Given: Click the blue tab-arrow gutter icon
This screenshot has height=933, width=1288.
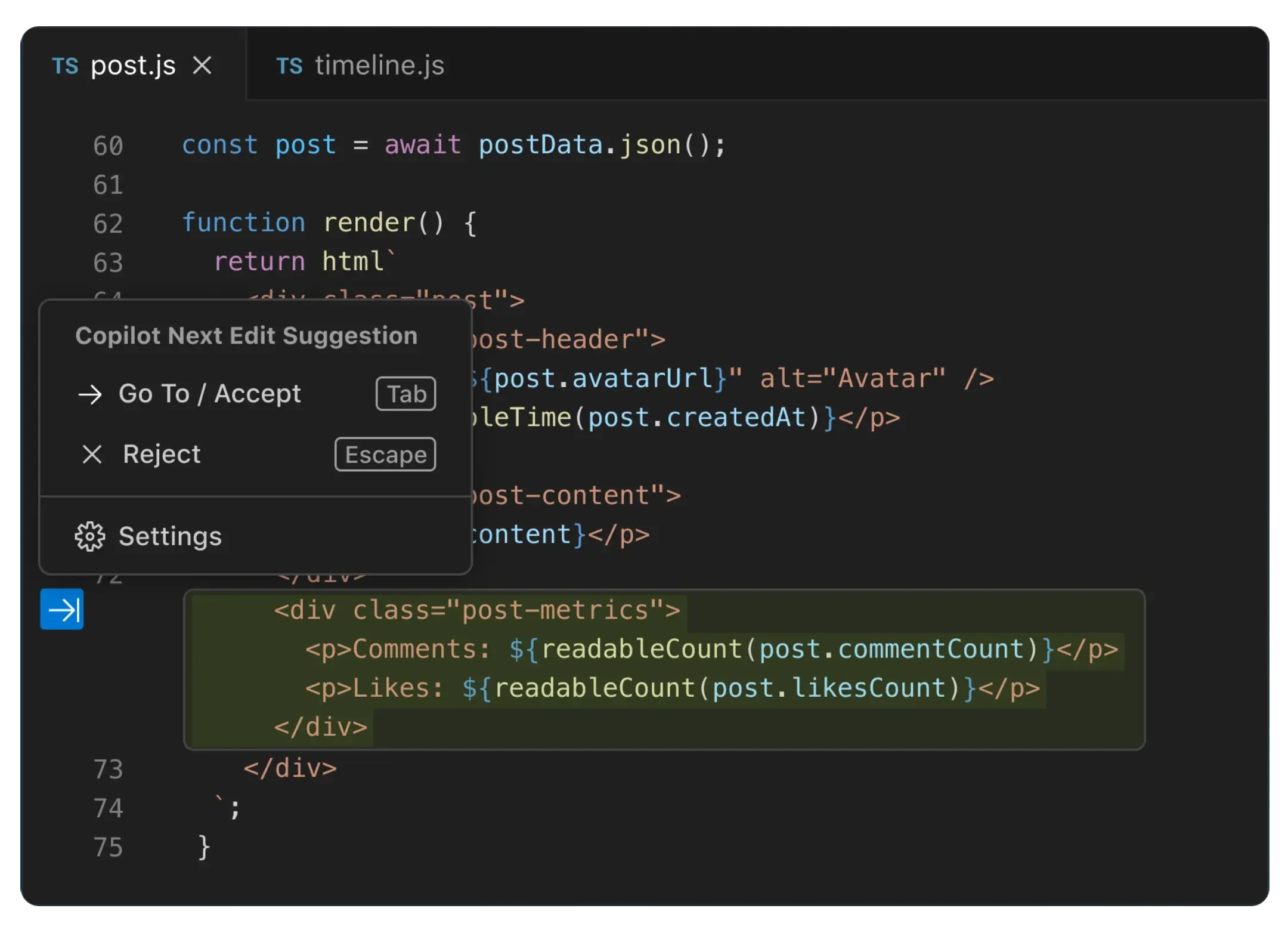Looking at the screenshot, I should (62, 609).
